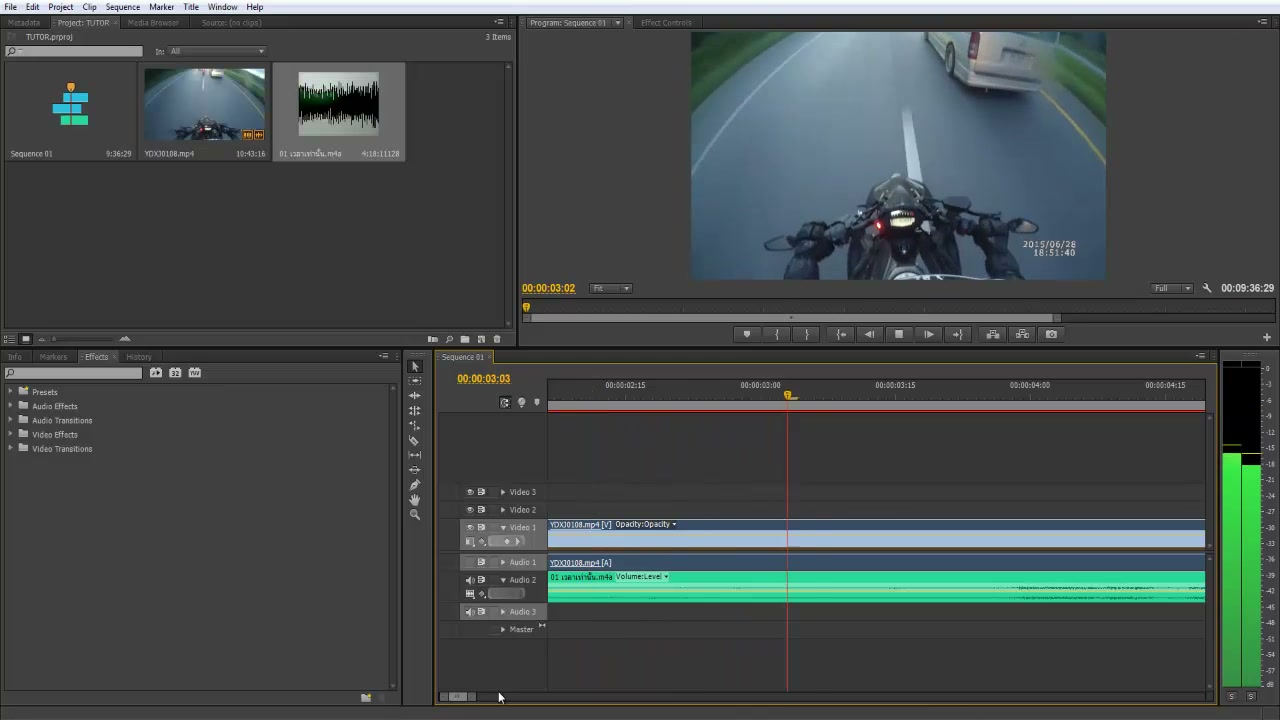1280x720 pixels.
Task: Click the Extract button
Action: 1022,334
